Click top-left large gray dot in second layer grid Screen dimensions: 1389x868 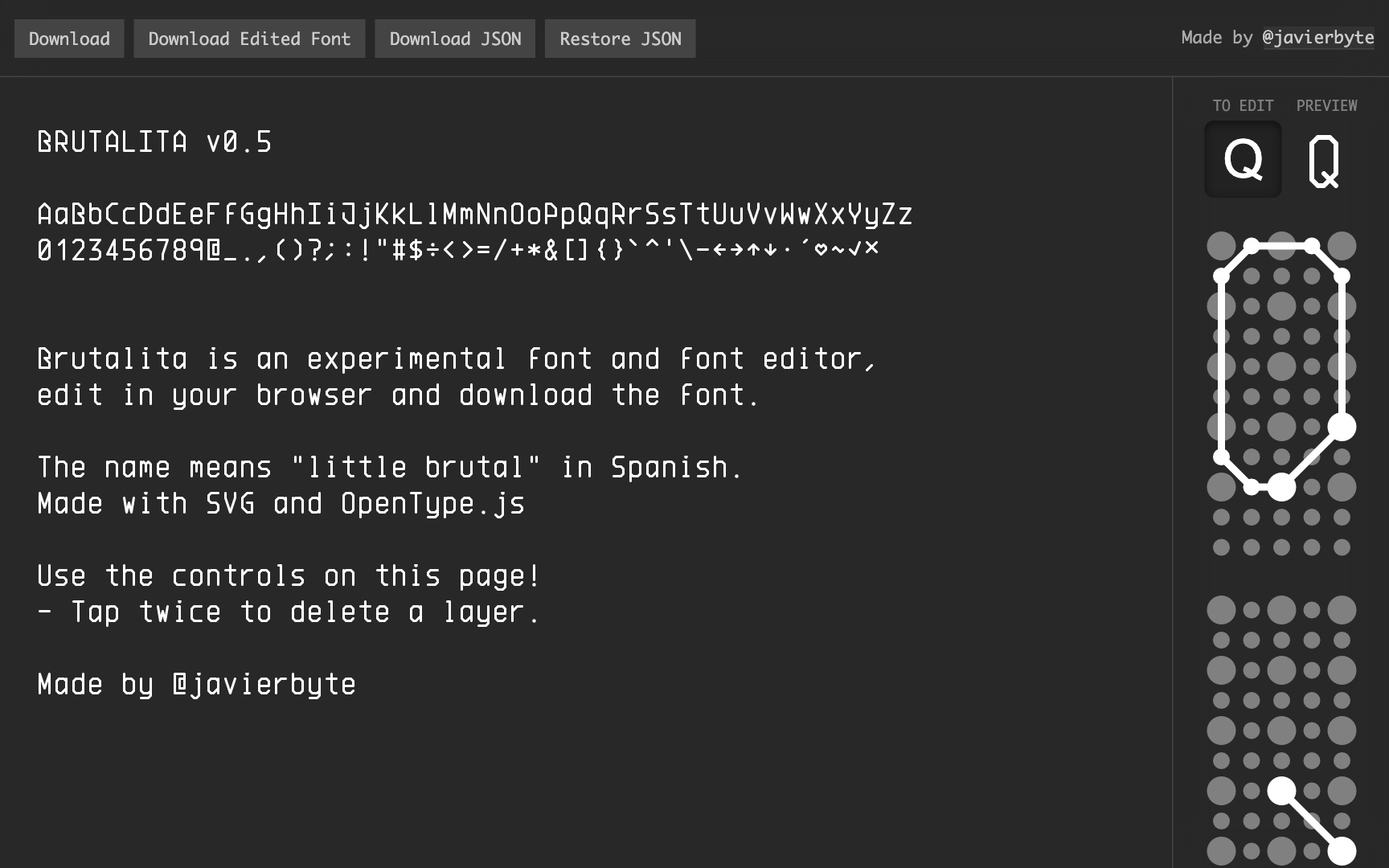(1221, 610)
